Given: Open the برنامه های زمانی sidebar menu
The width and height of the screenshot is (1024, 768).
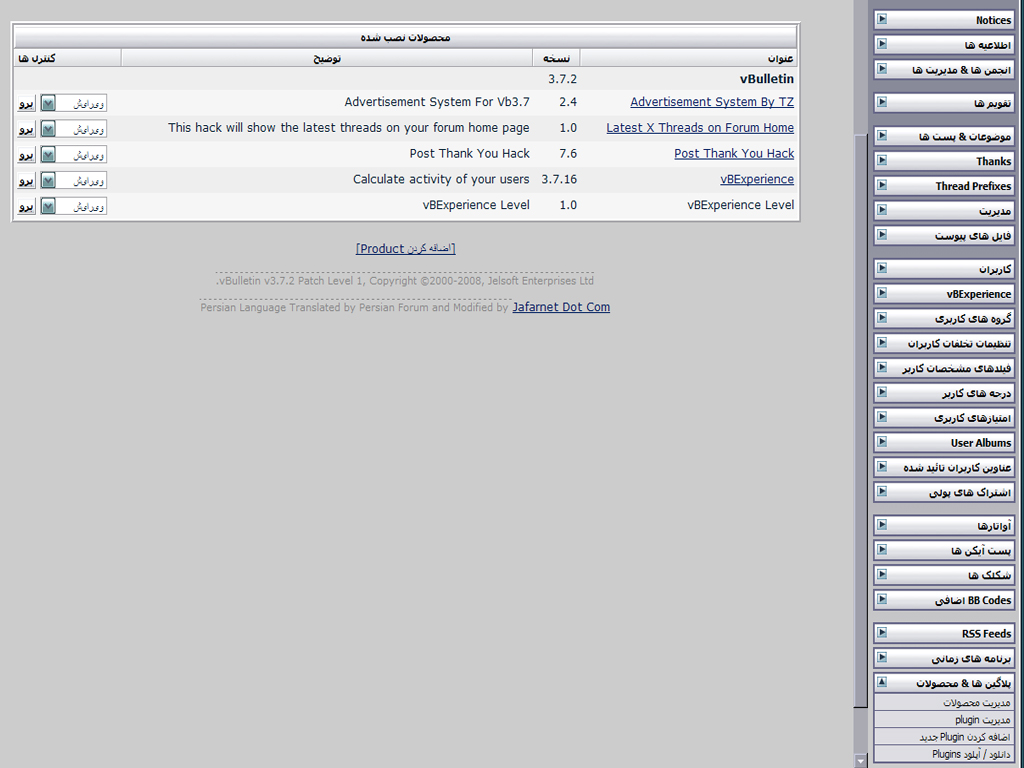Looking at the screenshot, I should (944, 658).
